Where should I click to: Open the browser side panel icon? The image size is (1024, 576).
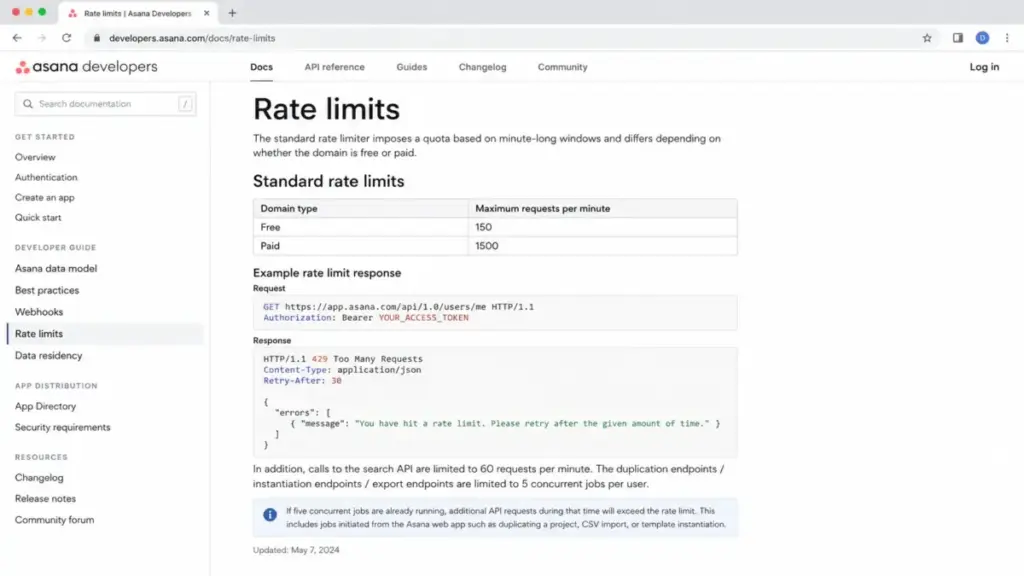pos(957,38)
